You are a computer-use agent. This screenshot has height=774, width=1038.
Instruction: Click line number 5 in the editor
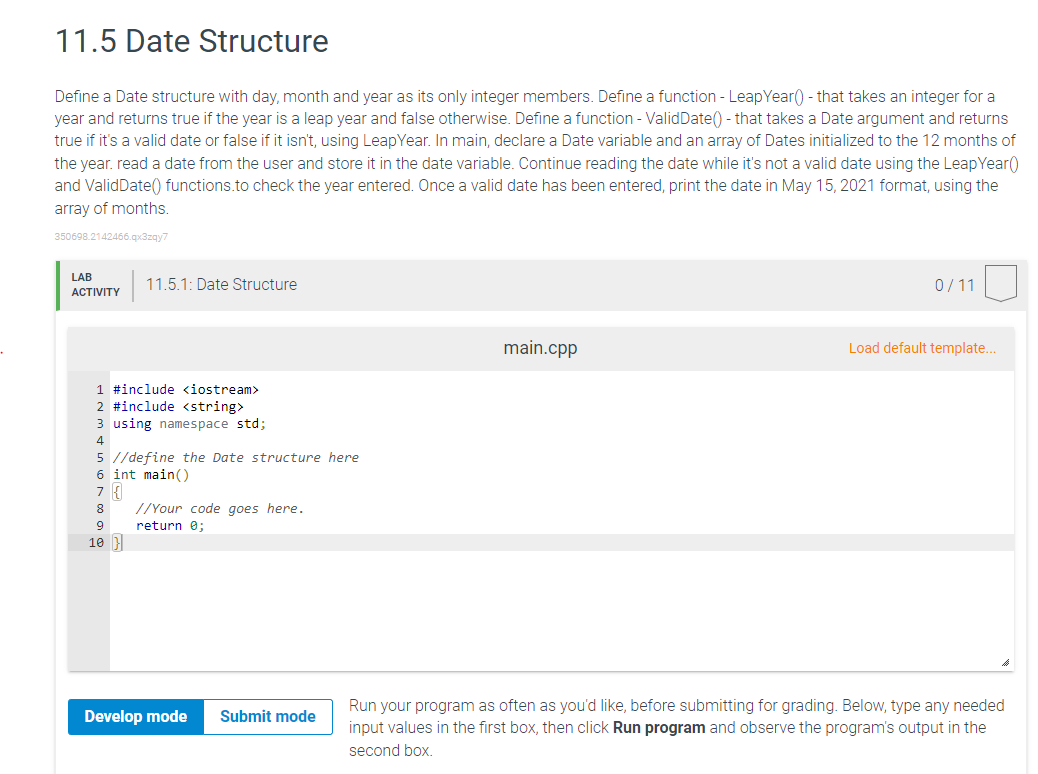(x=99, y=457)
